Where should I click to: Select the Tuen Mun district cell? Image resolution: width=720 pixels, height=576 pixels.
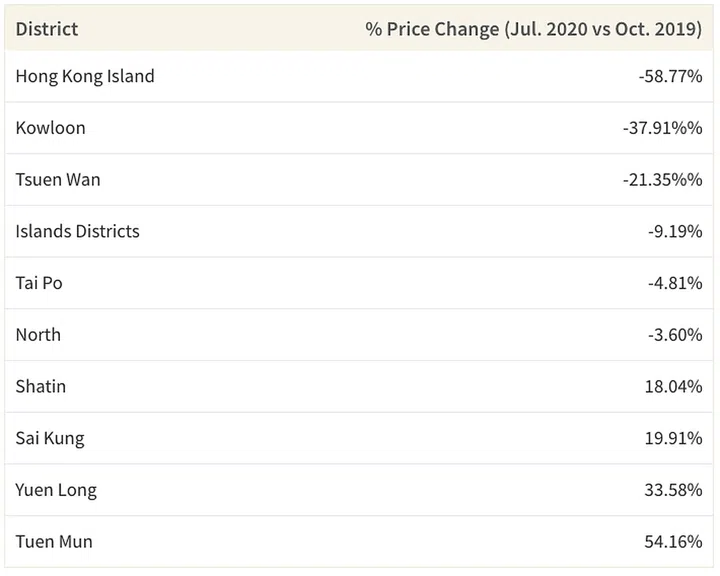tap(54, 542)
